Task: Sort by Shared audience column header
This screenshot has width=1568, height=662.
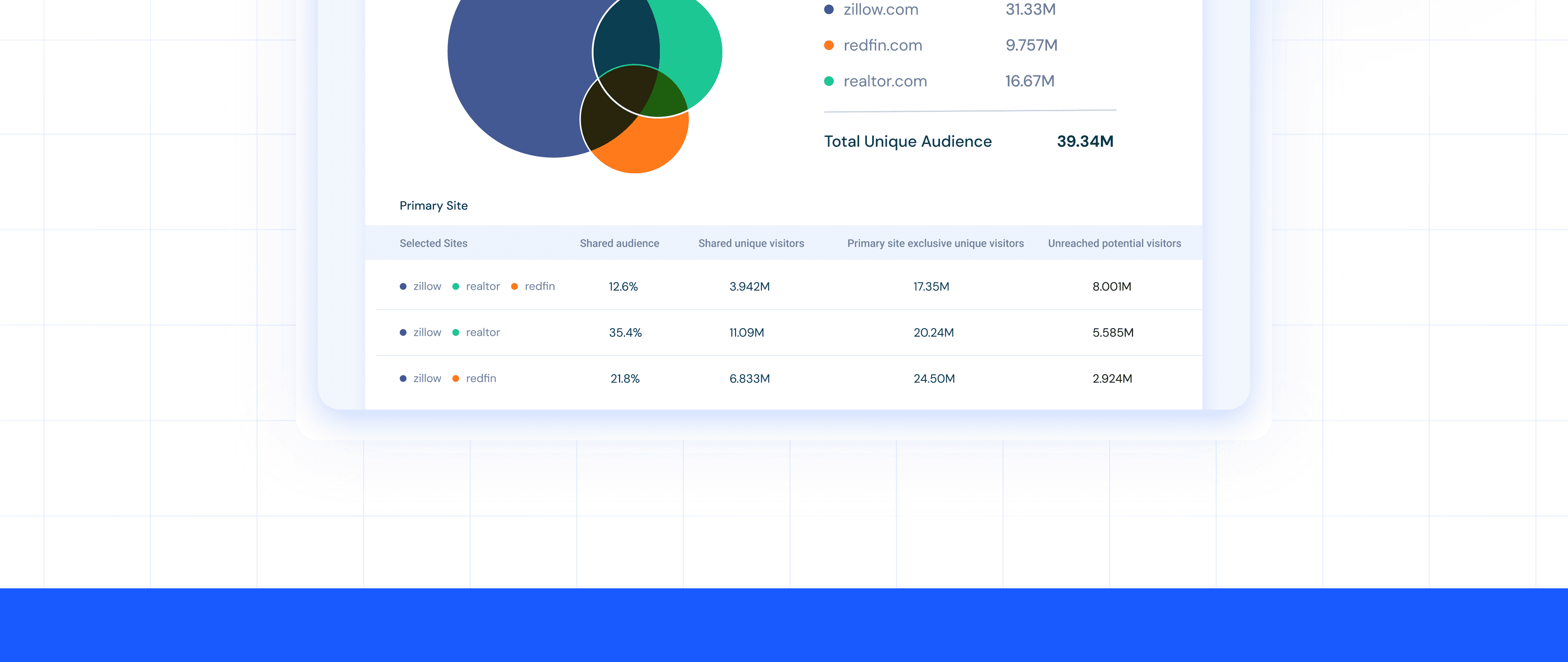Action: click(x=619, y=243)
